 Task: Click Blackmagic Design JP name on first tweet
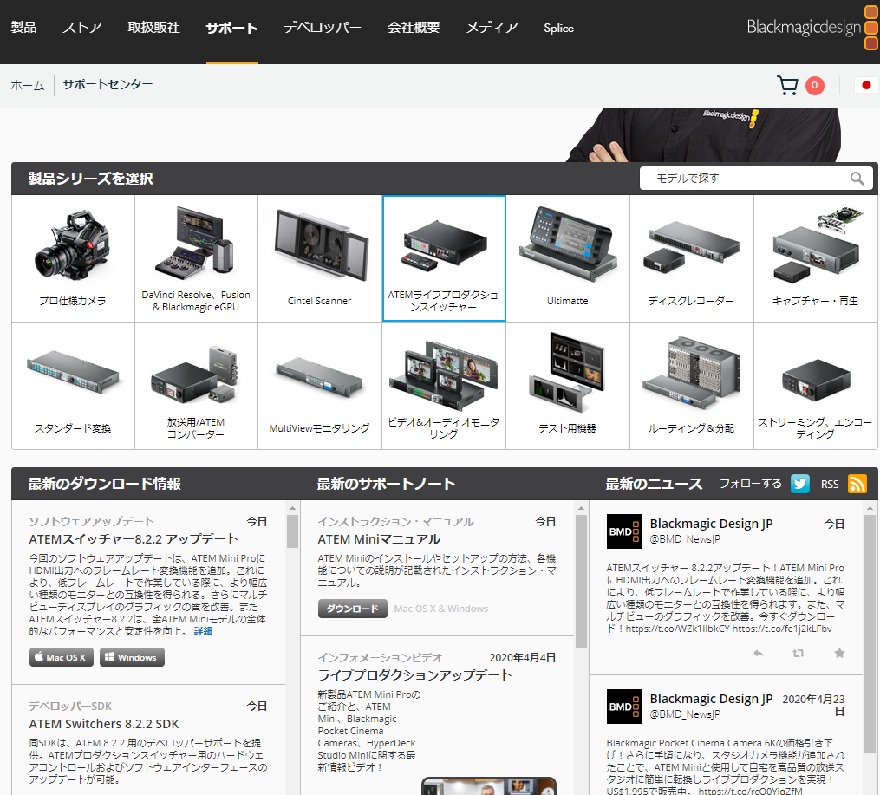(711, 523)
